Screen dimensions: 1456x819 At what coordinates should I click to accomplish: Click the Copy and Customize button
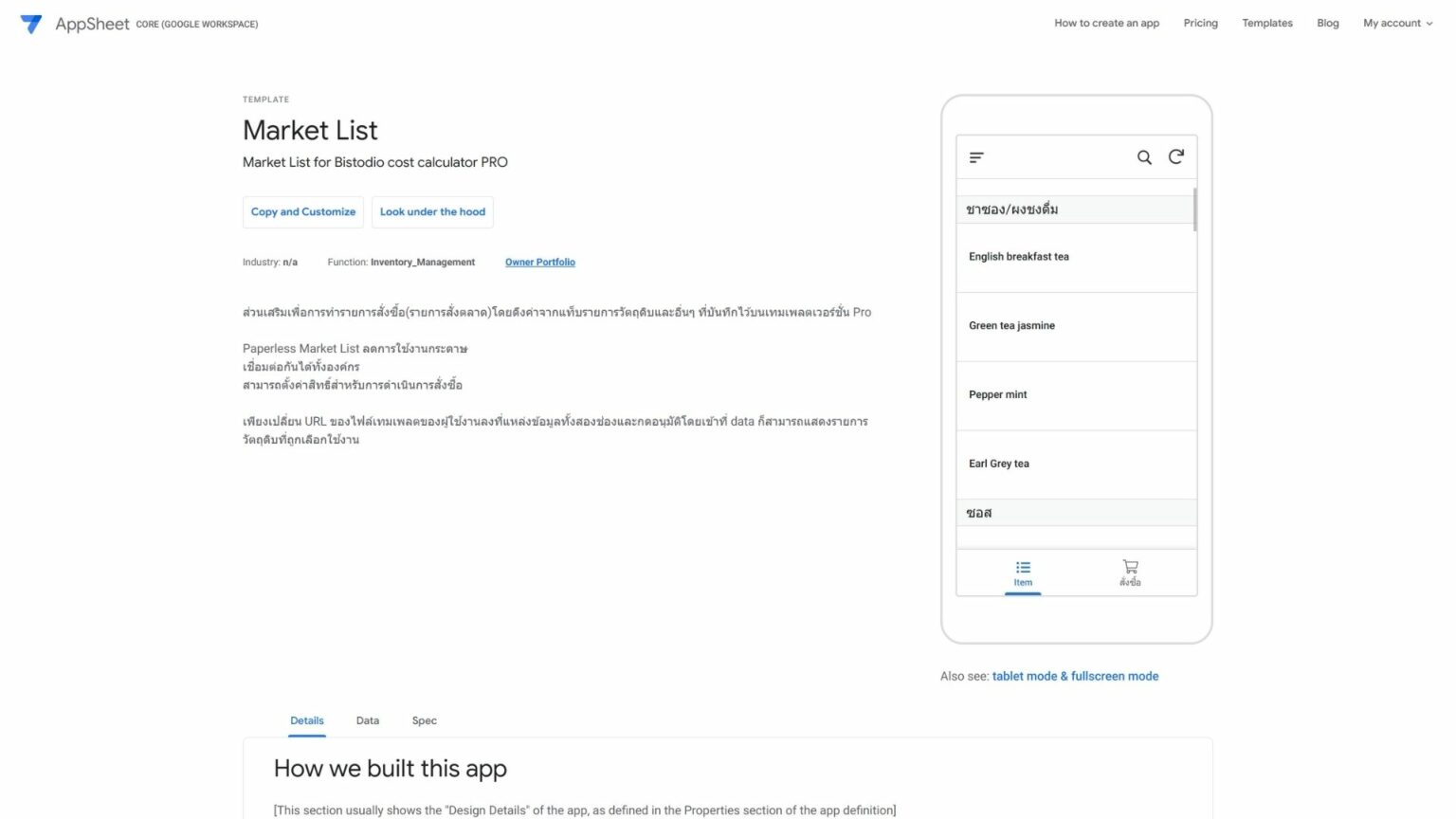(302, 211)
